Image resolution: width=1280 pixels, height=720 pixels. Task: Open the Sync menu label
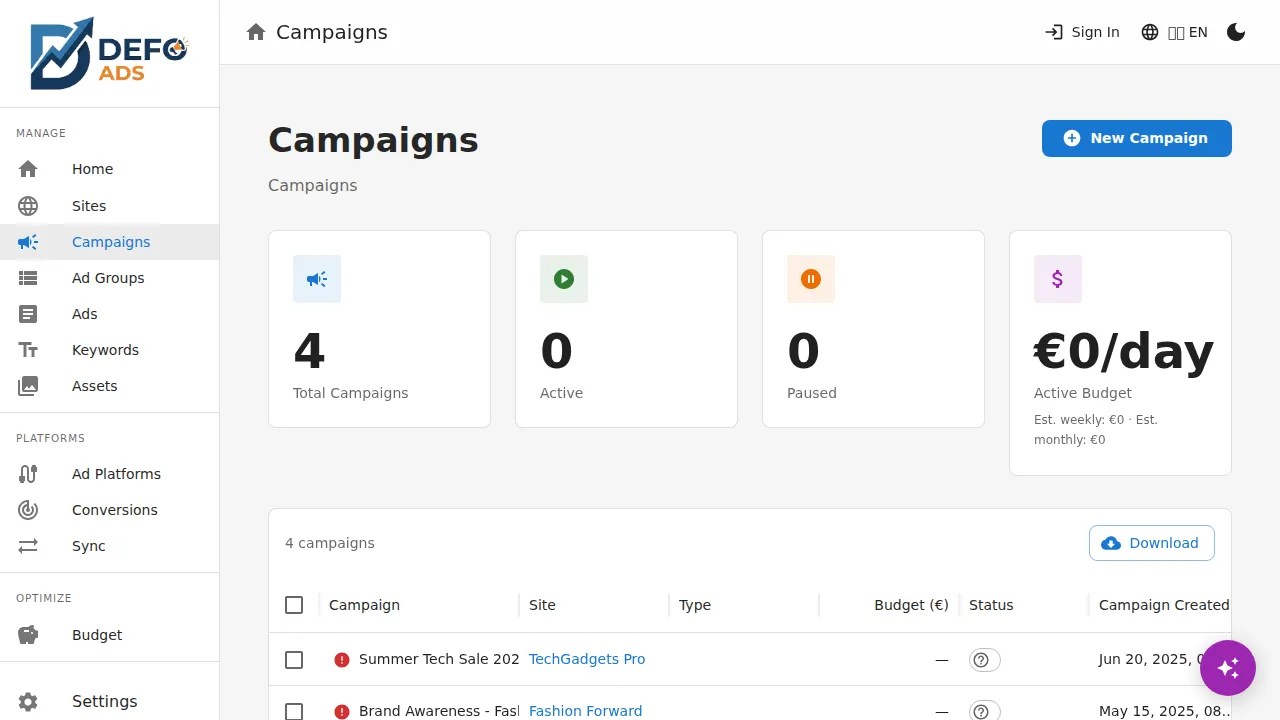point(89,546)
